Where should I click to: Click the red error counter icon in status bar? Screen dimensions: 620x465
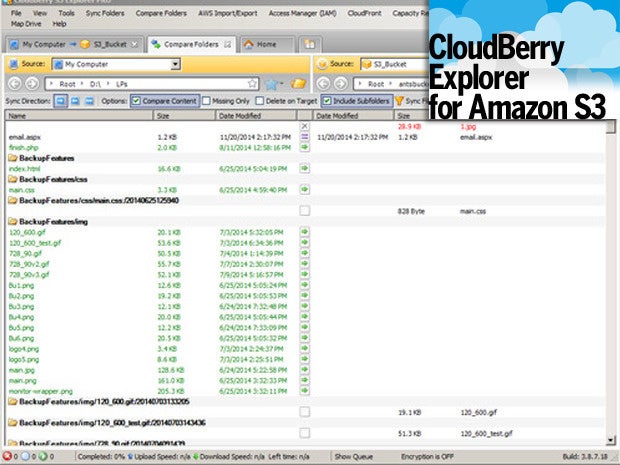(8, 456)
